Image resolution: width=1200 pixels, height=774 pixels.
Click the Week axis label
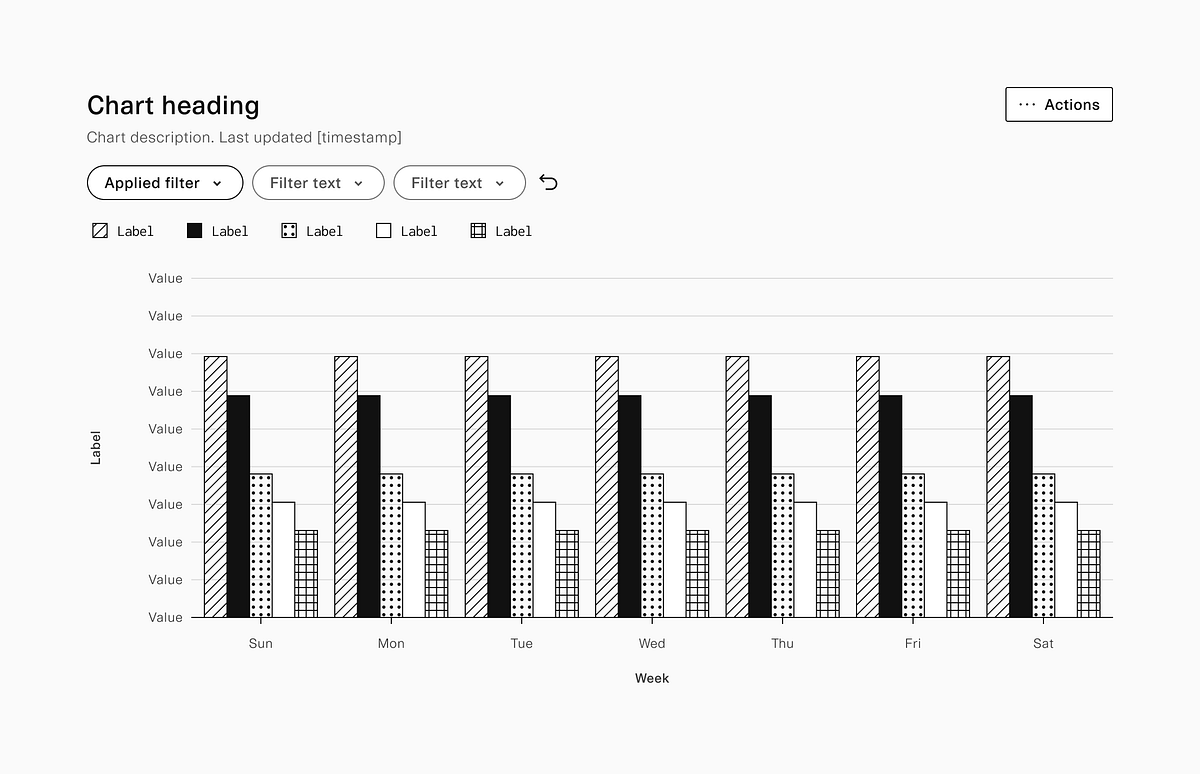coord(652,678)
